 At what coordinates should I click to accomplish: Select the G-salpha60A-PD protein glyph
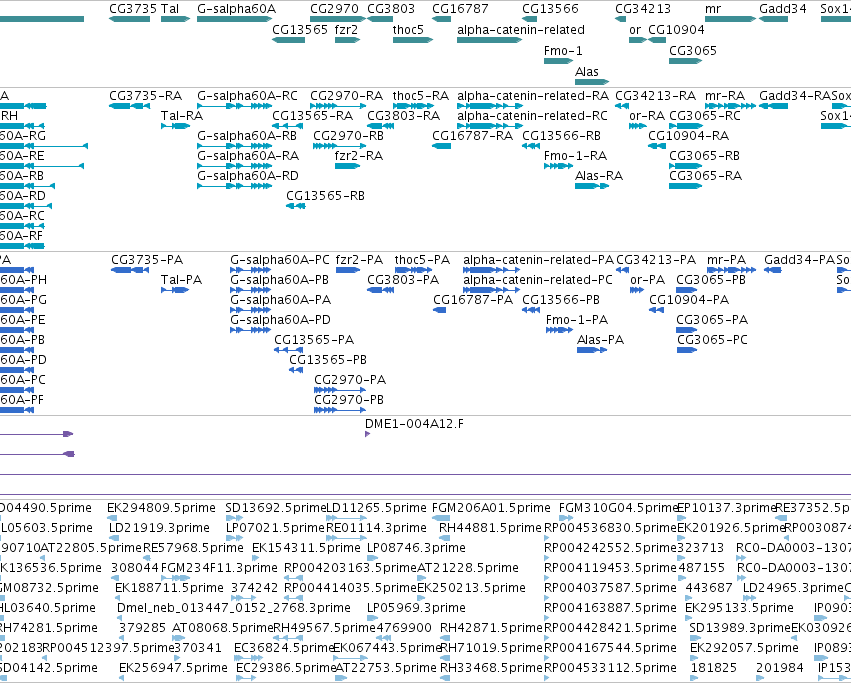tap(250, 330)
